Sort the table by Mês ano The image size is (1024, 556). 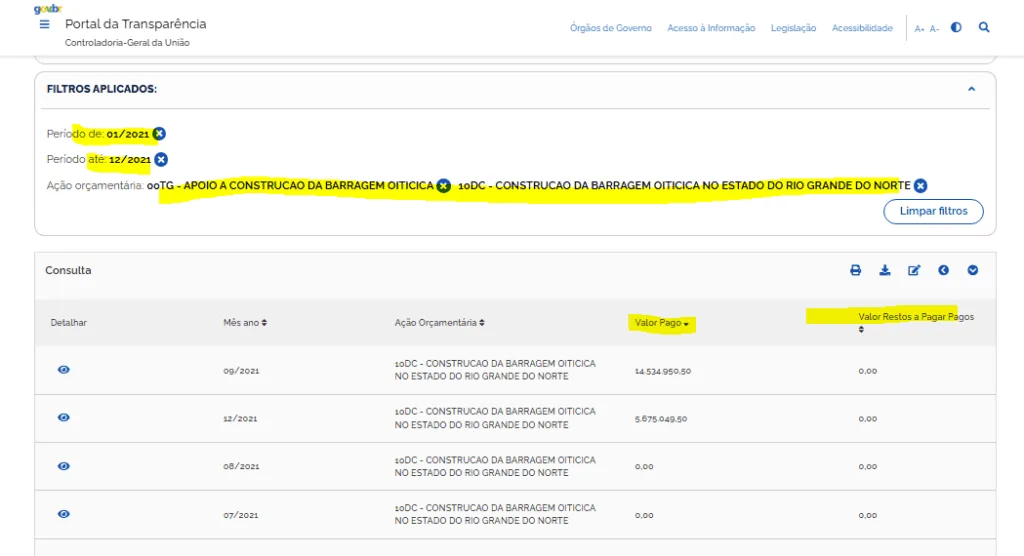(245, 323)
